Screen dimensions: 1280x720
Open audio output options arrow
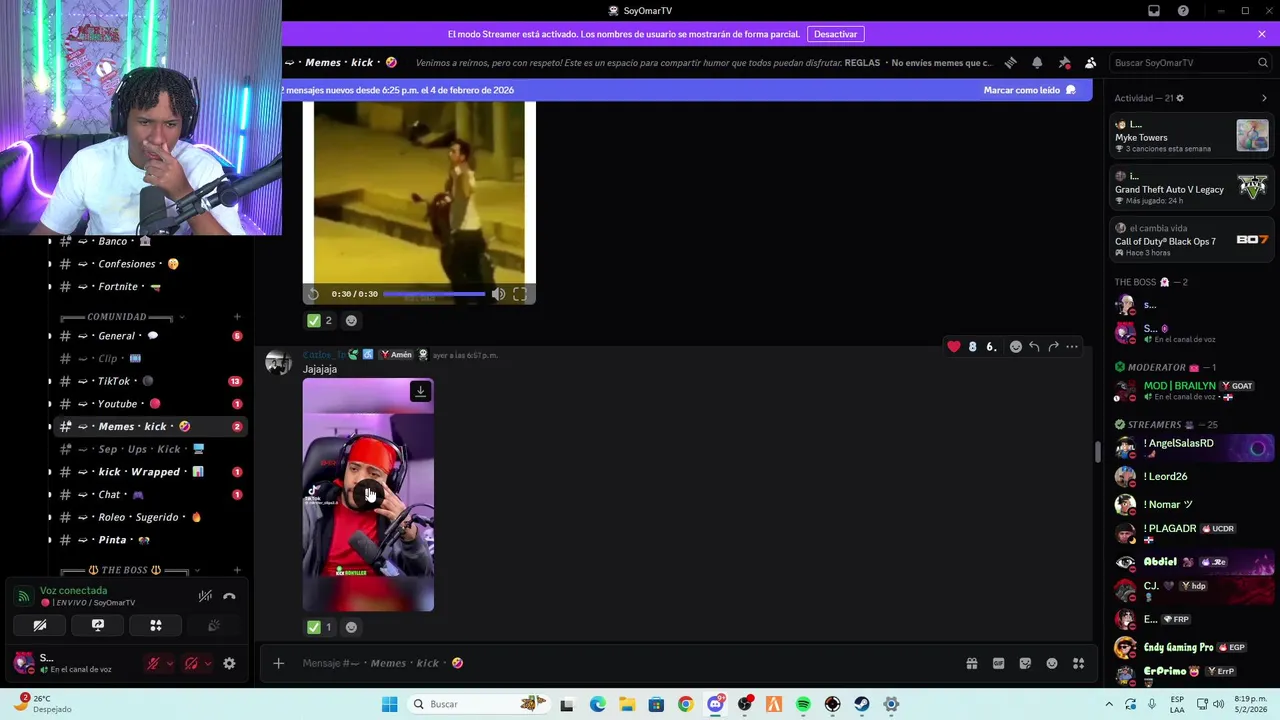pos(207,663)
